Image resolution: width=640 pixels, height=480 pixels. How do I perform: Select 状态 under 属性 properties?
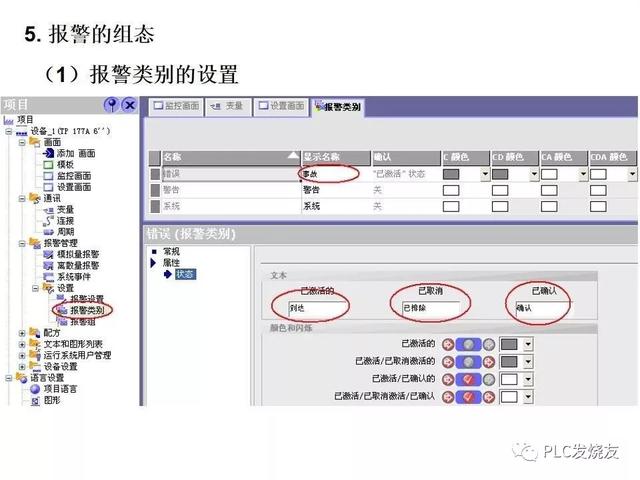[185, 273]
